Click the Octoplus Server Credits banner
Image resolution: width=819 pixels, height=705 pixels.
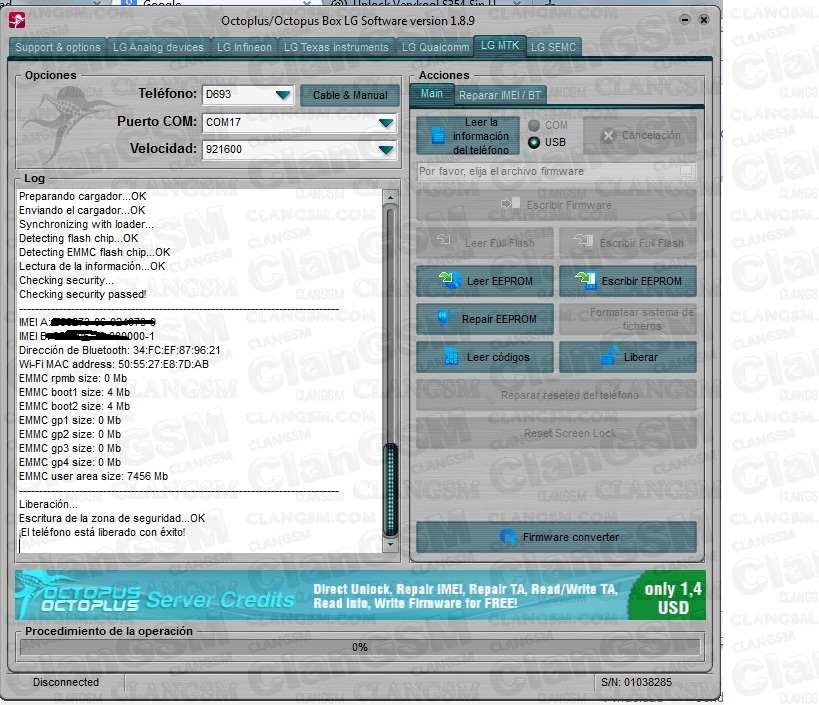360,596
